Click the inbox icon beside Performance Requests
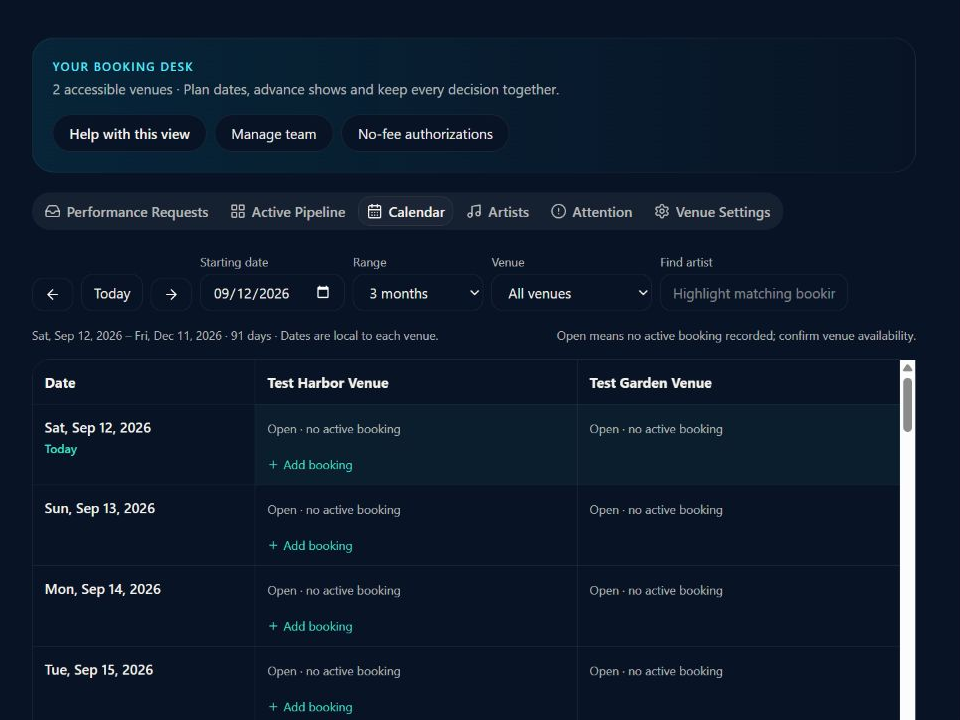The image size is (960, 720). click(x=53, y=212)
